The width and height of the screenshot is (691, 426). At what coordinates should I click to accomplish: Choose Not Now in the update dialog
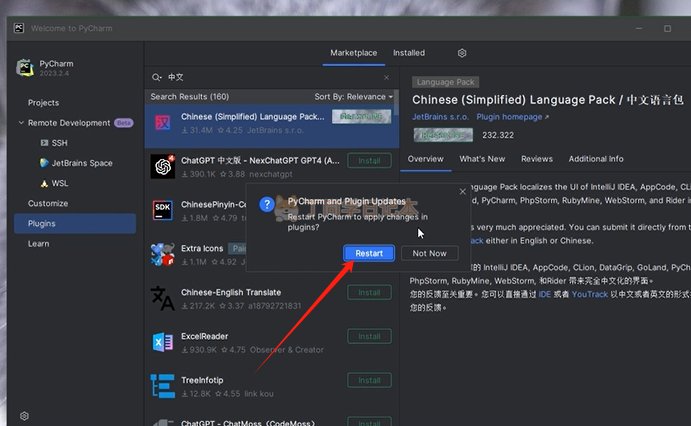(x=429, y=253)
